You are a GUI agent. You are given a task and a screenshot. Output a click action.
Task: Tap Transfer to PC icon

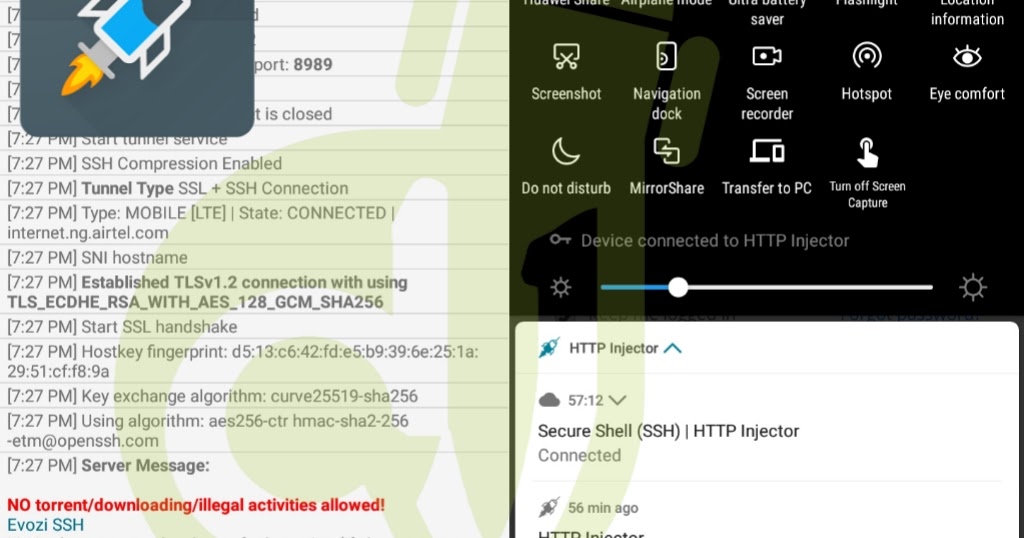click(767, 151)
